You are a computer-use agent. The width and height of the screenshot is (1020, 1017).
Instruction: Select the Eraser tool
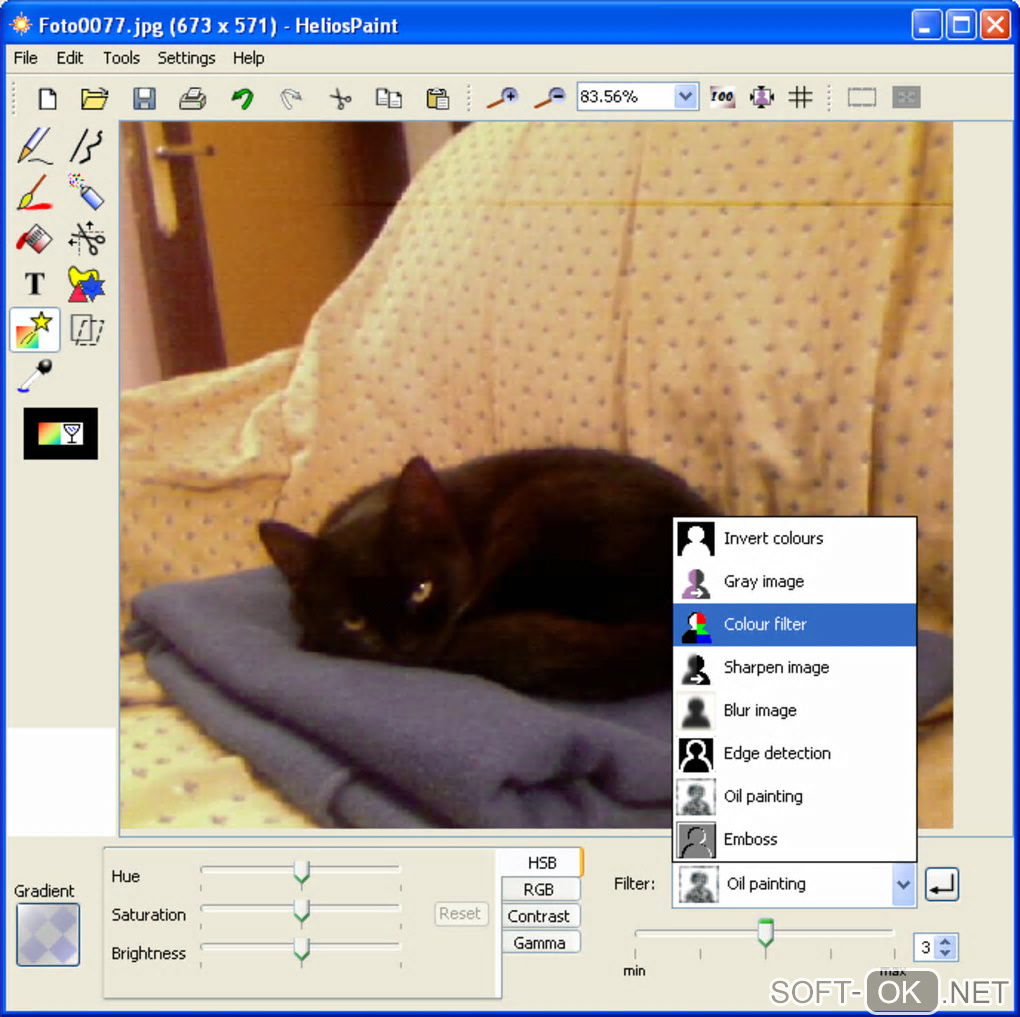(x=34, y=238)
